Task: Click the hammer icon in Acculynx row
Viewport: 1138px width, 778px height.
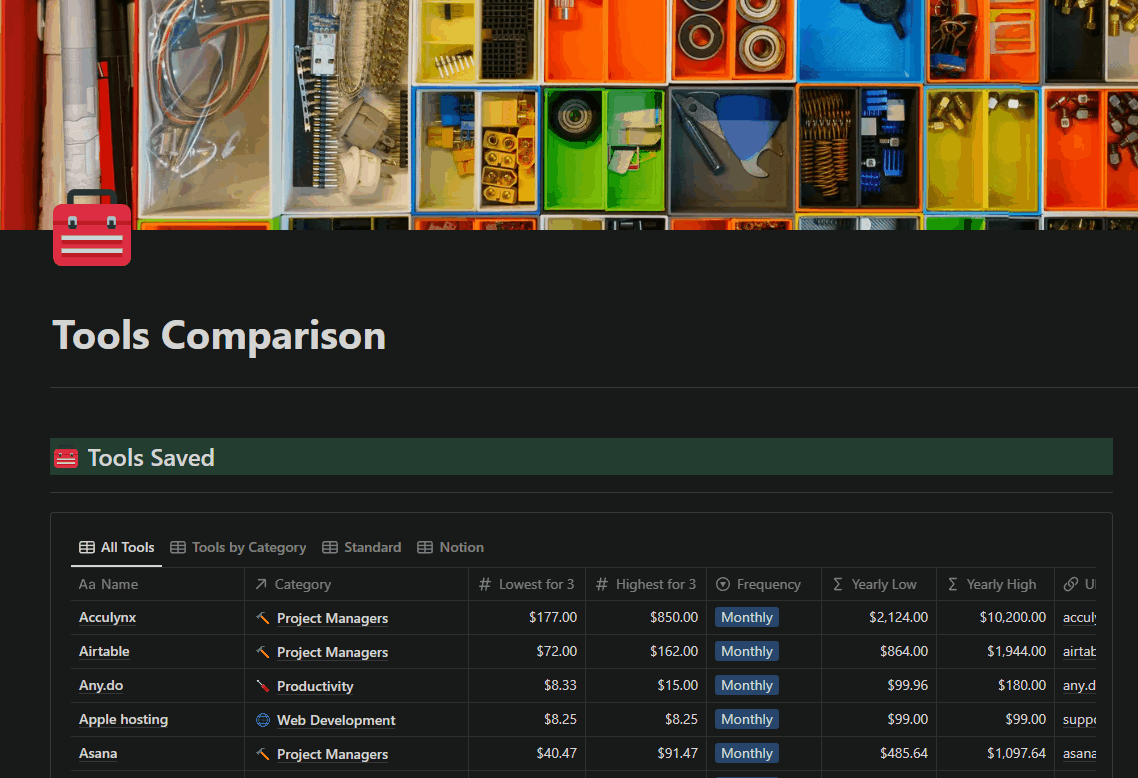Action: point(263,618)
